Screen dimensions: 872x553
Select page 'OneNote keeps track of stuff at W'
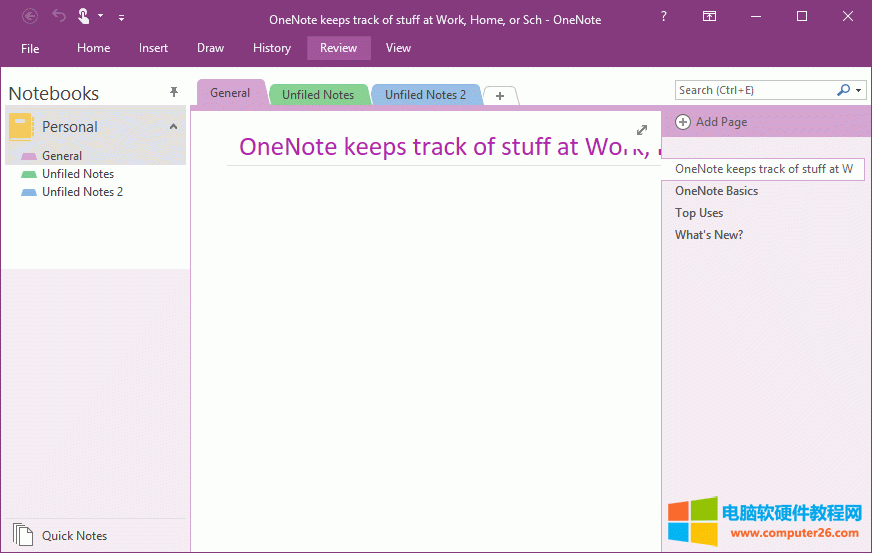click(763, 169)
